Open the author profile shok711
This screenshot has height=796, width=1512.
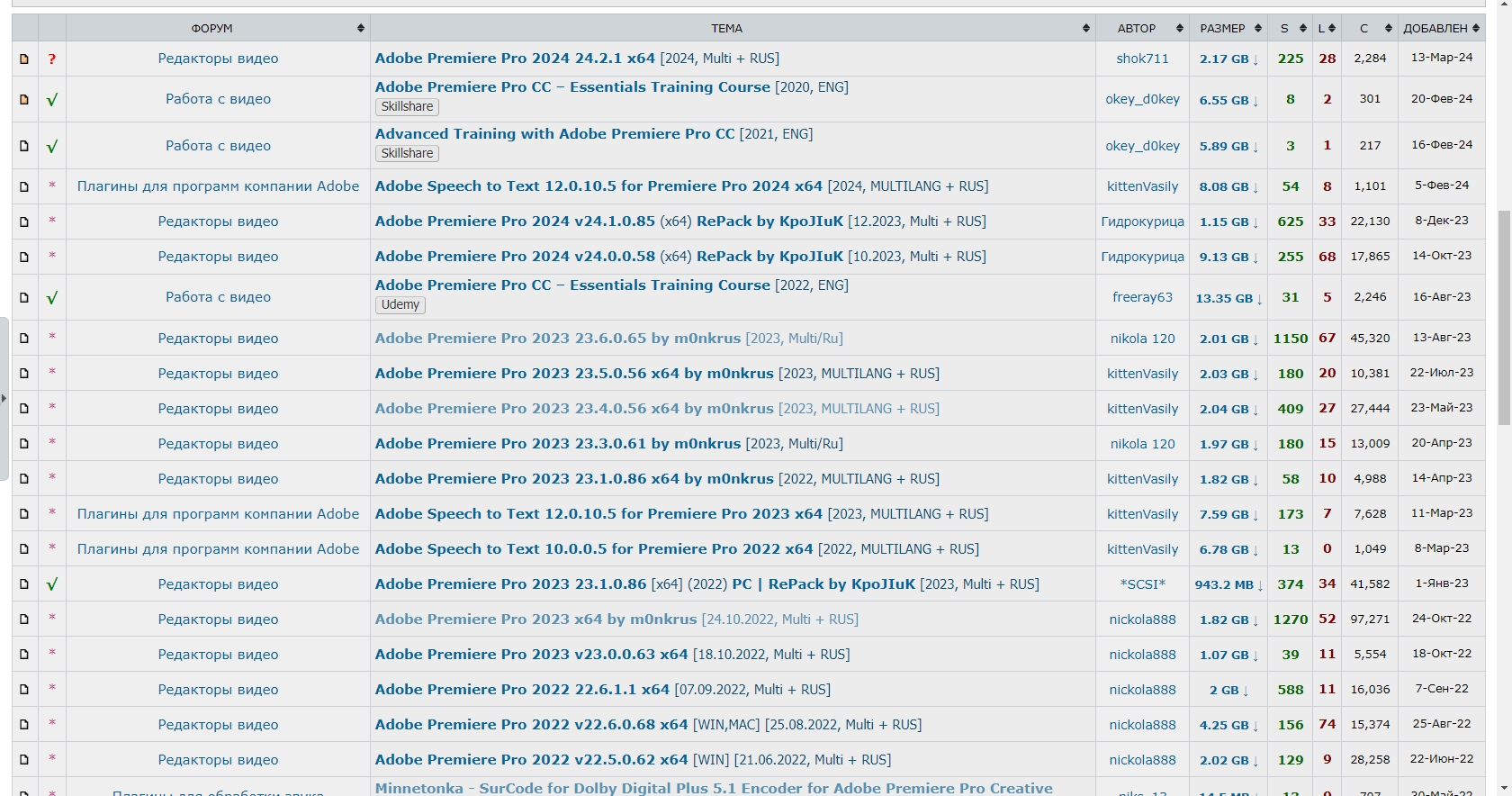coord(1142,59)
